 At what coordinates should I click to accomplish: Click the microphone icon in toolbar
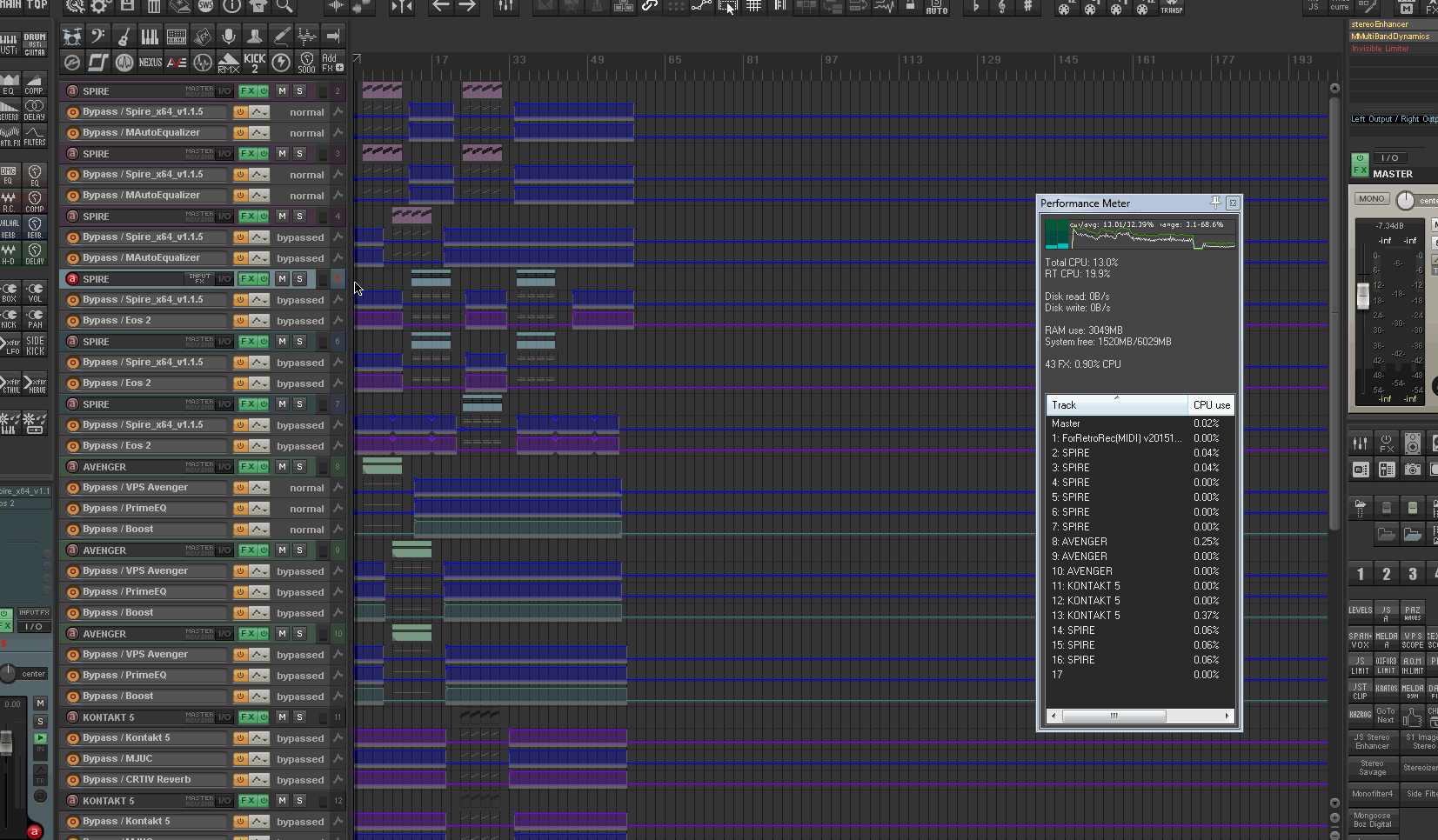pyautogui.click(x=229, y=37)
